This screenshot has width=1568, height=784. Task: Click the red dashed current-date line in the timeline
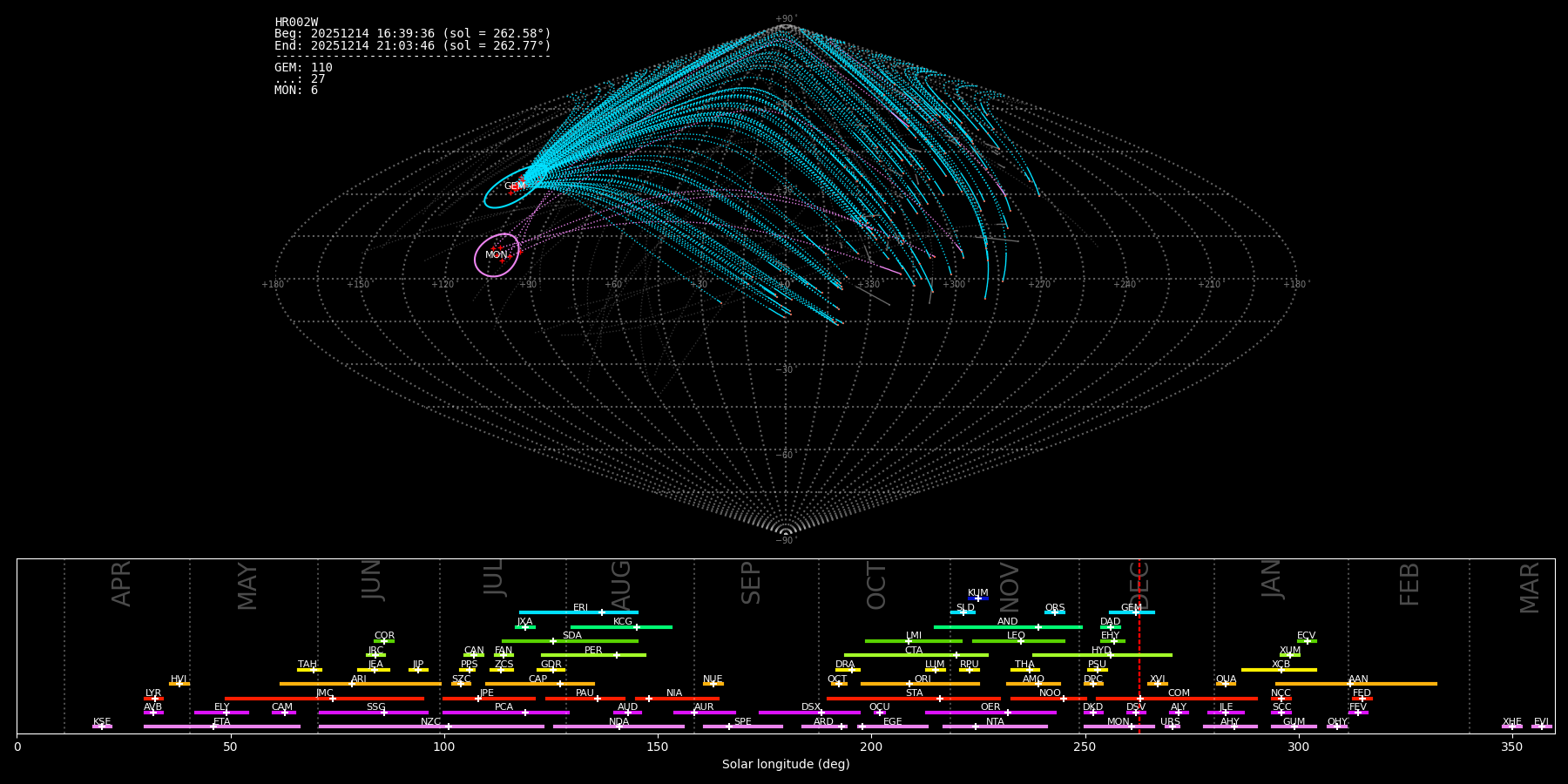[1139, 645]
